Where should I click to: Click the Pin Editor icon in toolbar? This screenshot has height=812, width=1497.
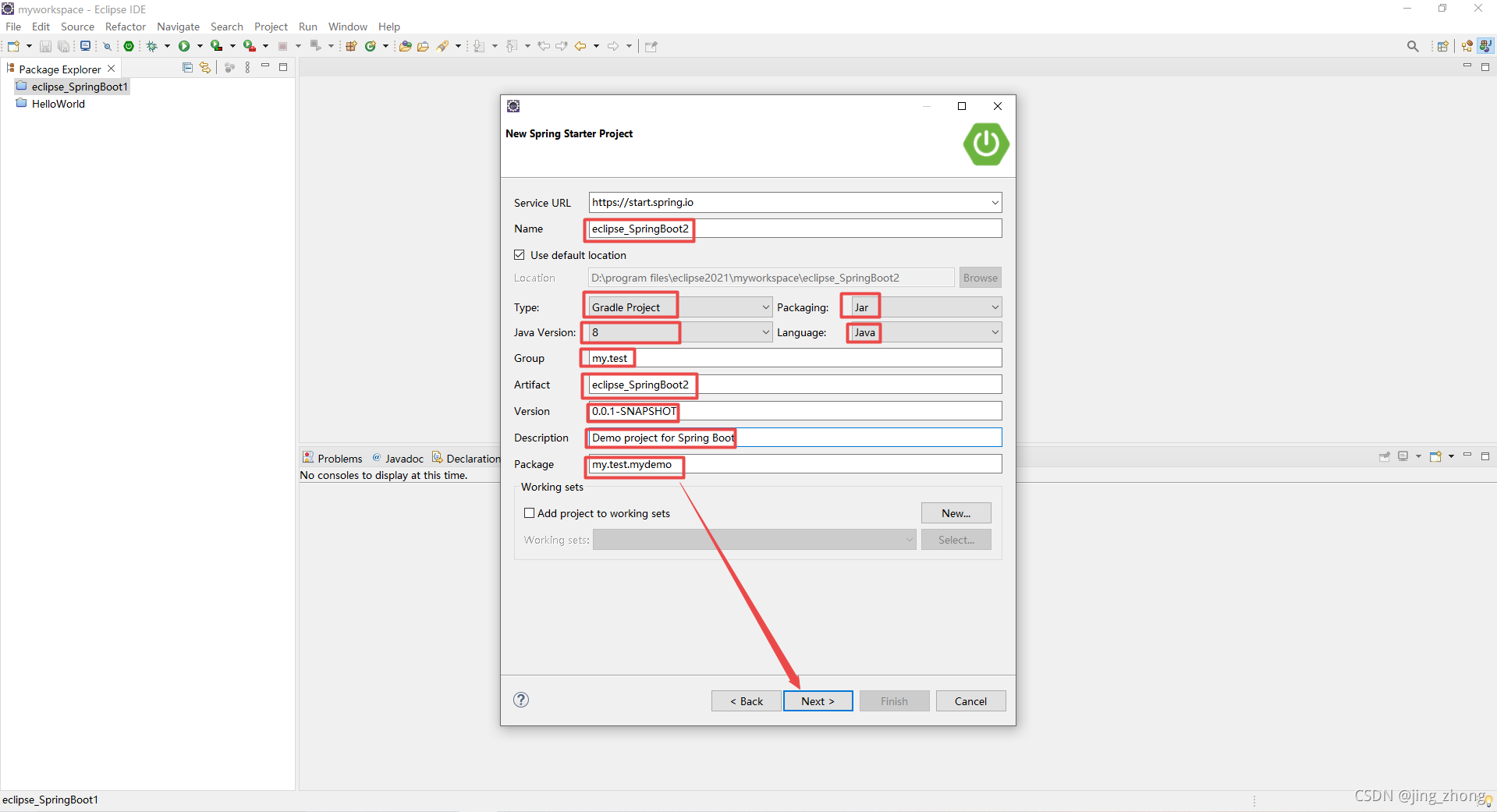[x=651, y=46]
